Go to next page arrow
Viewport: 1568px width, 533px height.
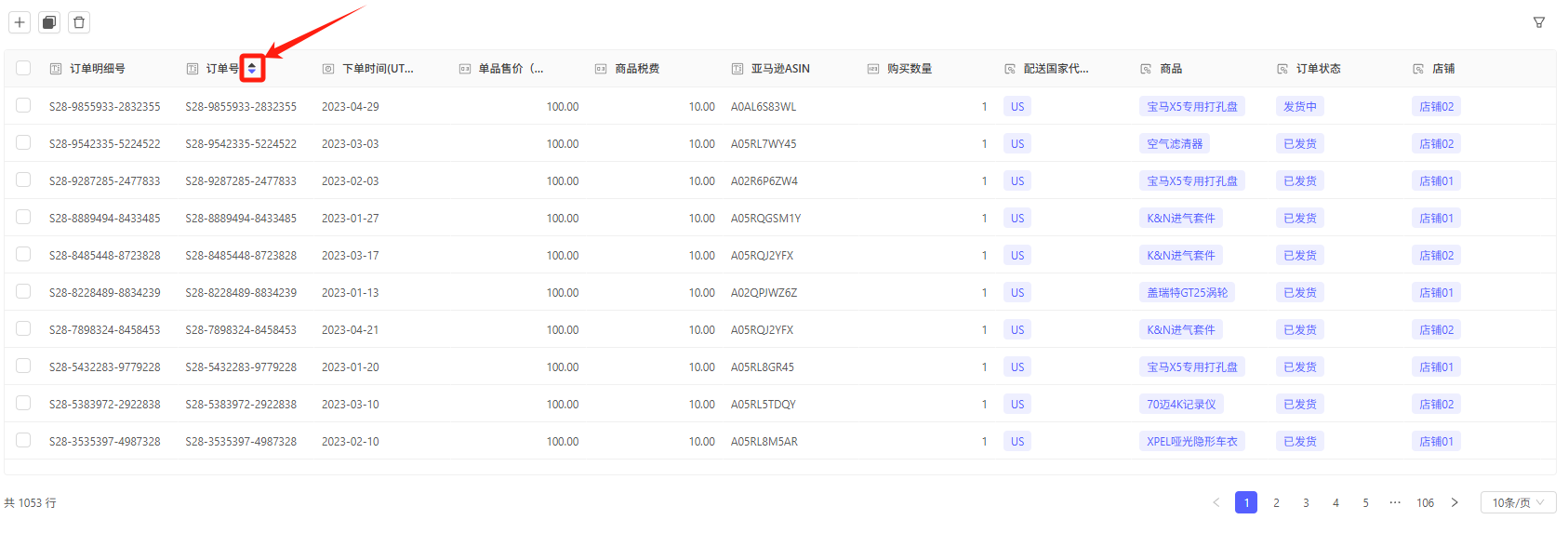pyautogui.click(x=1455, y=502)
